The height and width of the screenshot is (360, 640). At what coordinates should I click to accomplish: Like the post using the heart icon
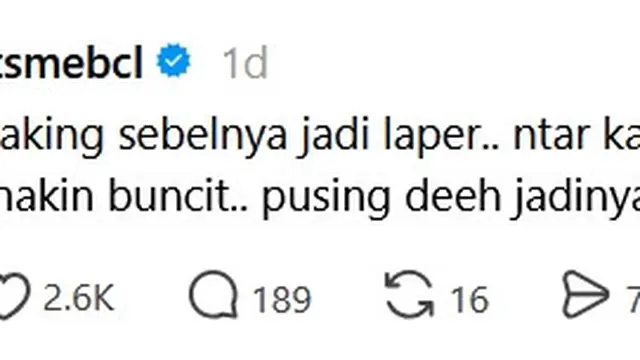point(14,296)
